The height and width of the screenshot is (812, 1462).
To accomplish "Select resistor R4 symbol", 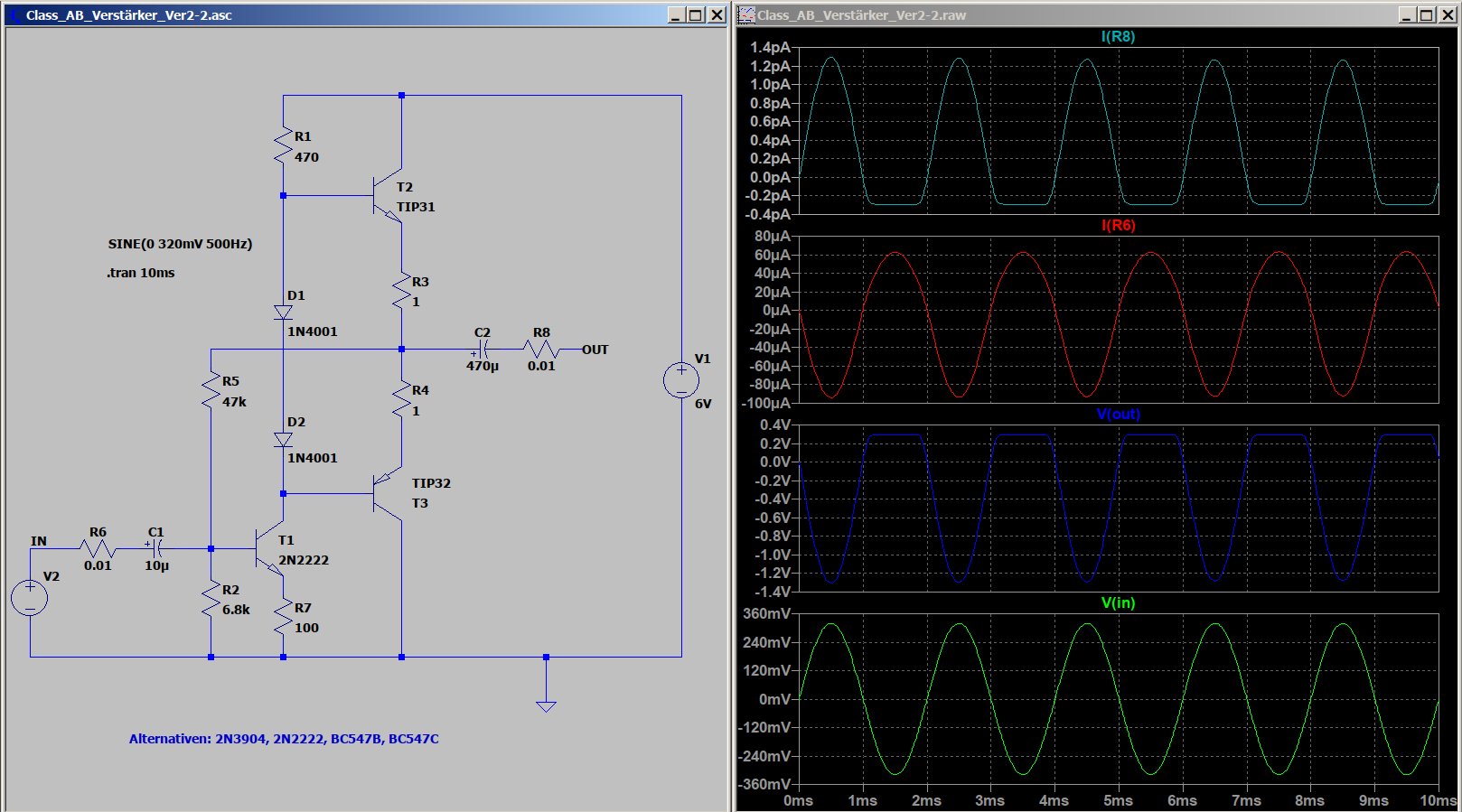I will click(401, 399).
